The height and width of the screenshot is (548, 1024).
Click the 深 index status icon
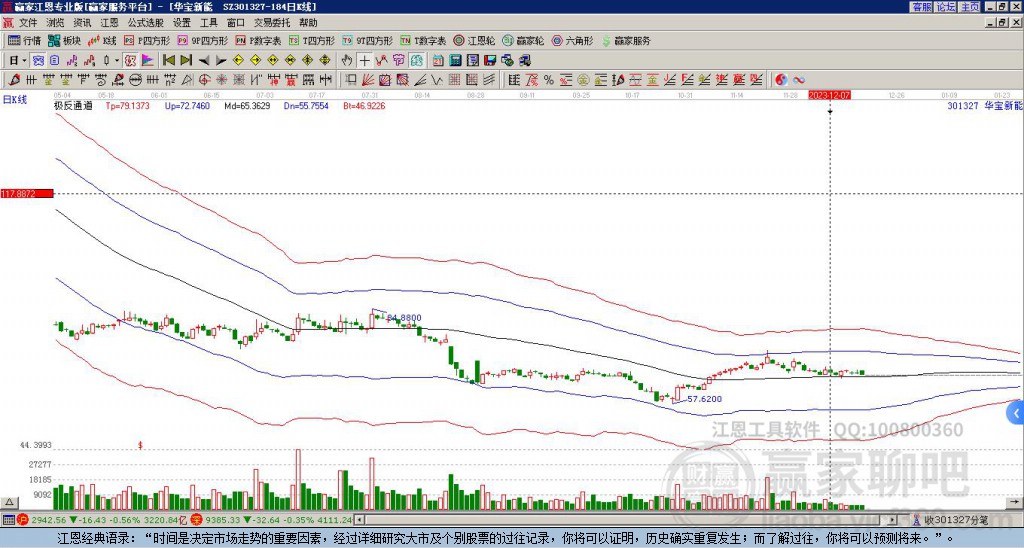click(x=195, y=520)
